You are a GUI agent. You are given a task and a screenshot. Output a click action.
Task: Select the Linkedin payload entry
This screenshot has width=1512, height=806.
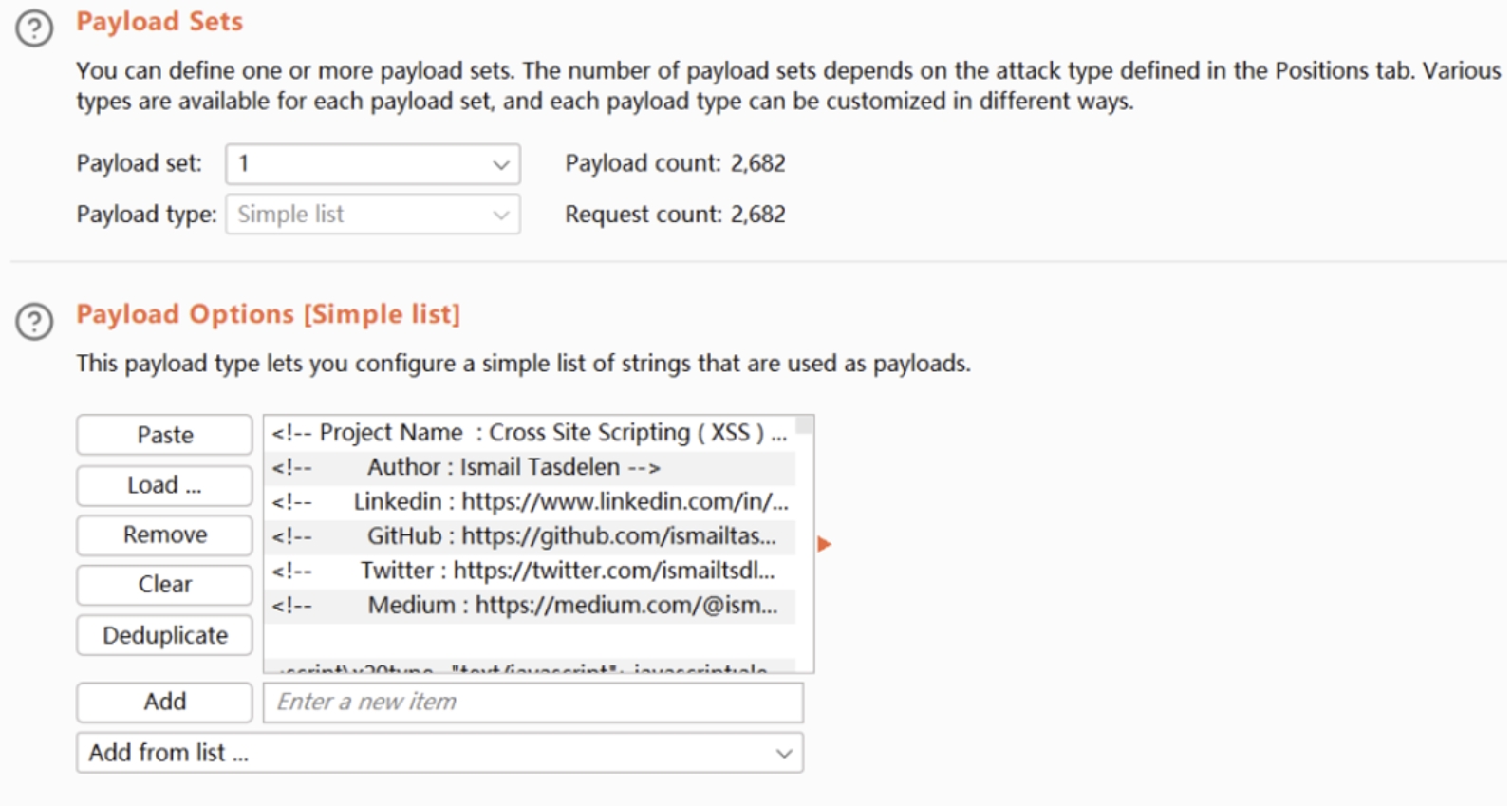coord(529,501)
